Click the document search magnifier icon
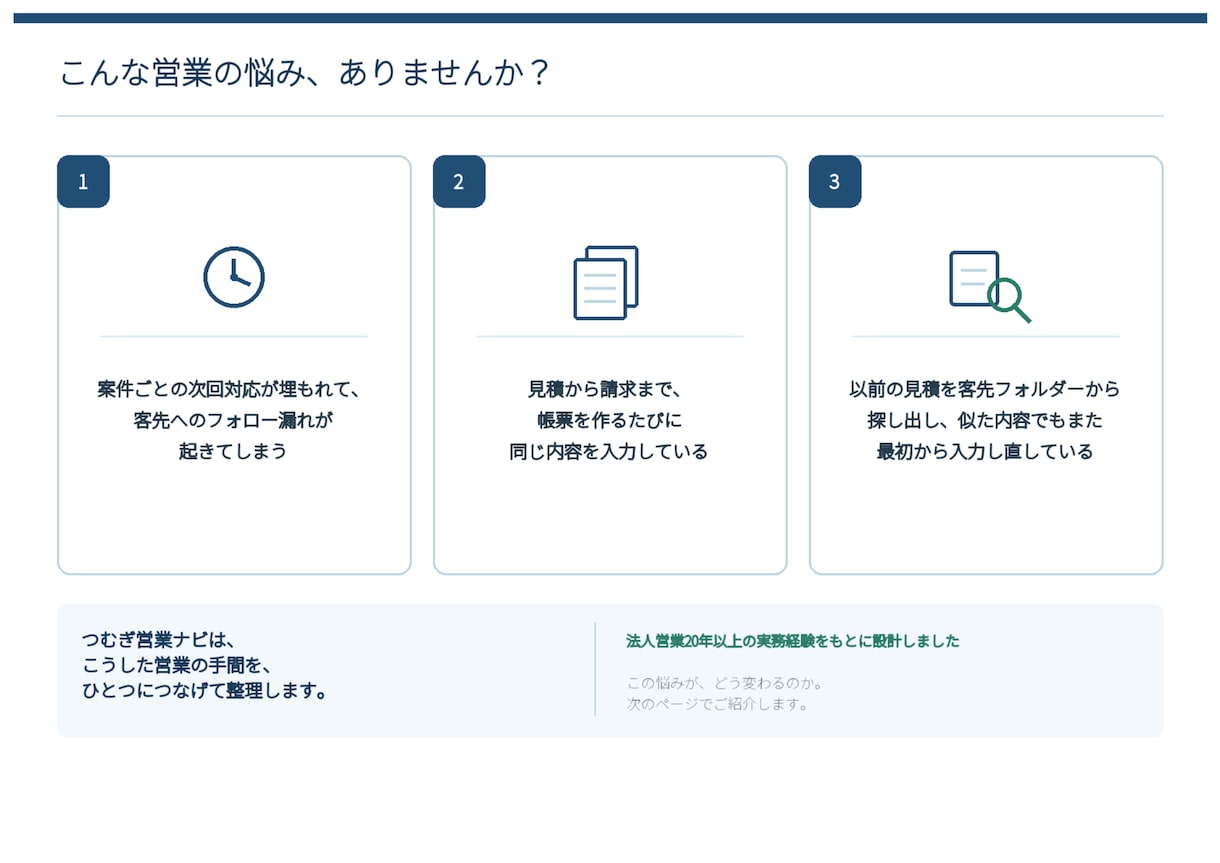The height and width of the screenshot is (863, 1220). 989,286
